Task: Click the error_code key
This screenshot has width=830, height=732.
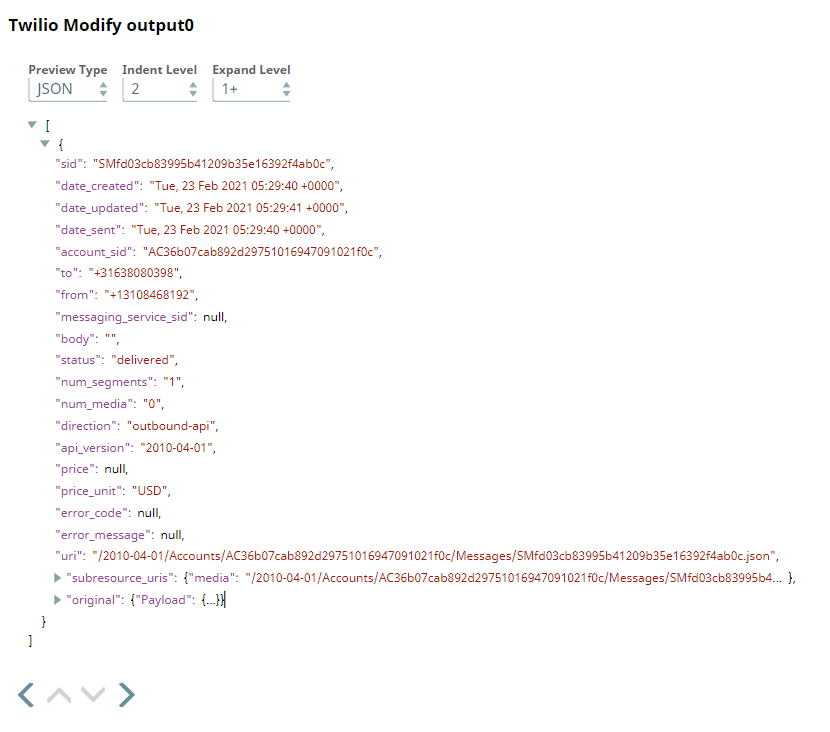Action: click(x=93, y=513)
